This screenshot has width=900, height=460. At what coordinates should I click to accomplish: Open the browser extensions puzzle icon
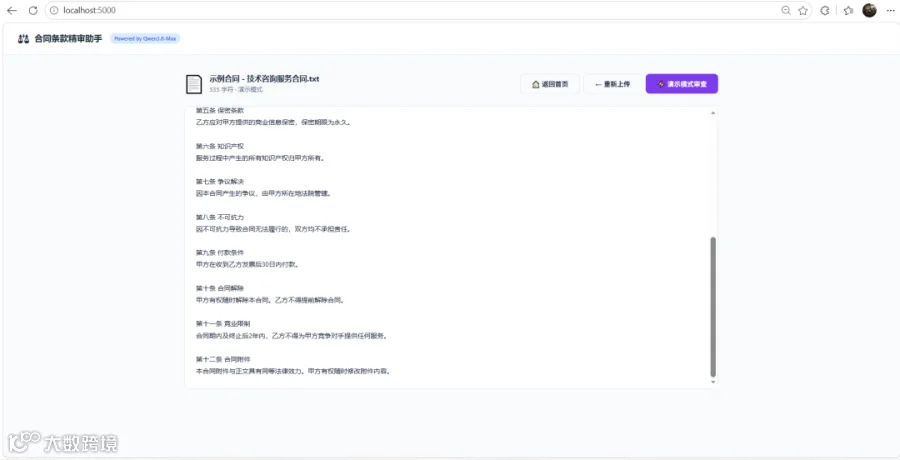point(825,10)
